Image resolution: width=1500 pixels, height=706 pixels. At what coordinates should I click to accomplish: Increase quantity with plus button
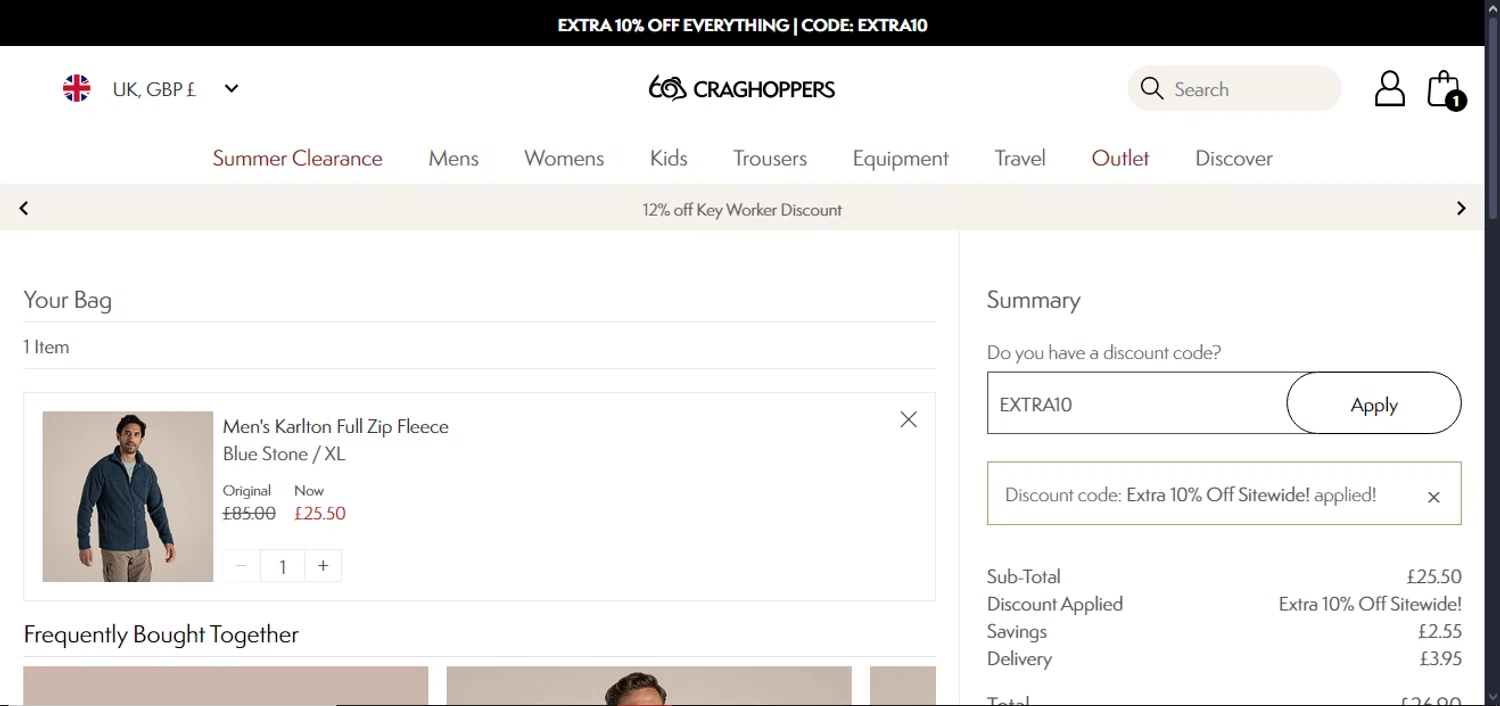pos(323,566)
